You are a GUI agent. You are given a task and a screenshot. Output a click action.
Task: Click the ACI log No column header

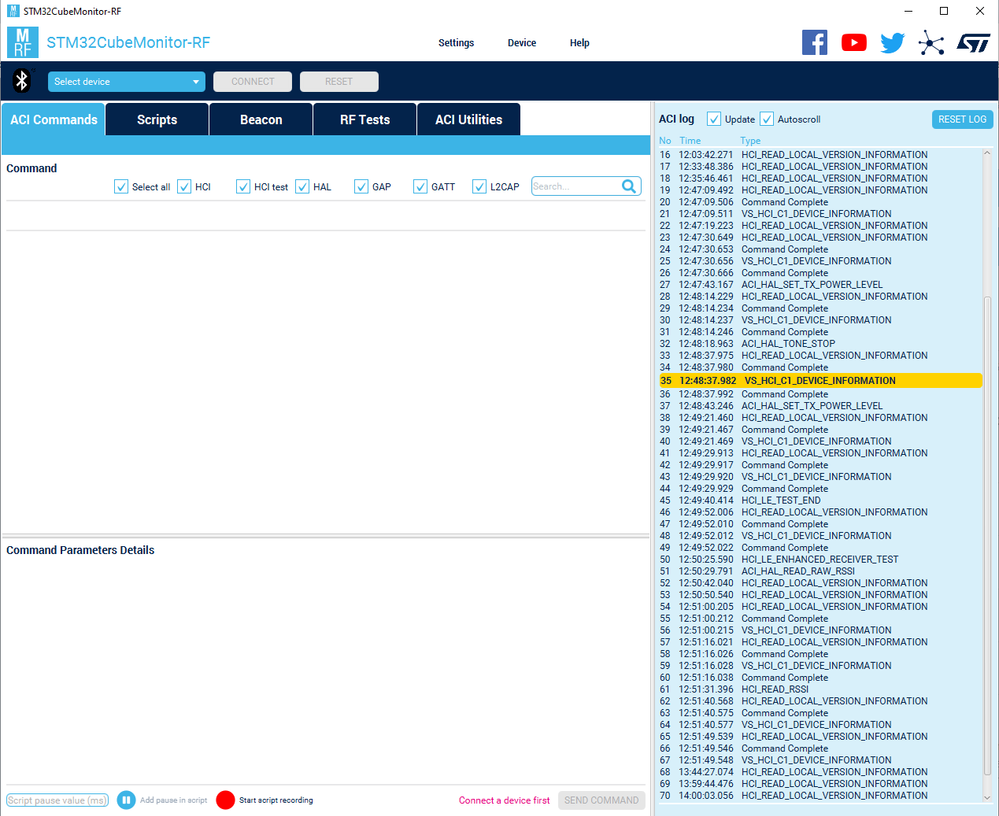[665, 140]
